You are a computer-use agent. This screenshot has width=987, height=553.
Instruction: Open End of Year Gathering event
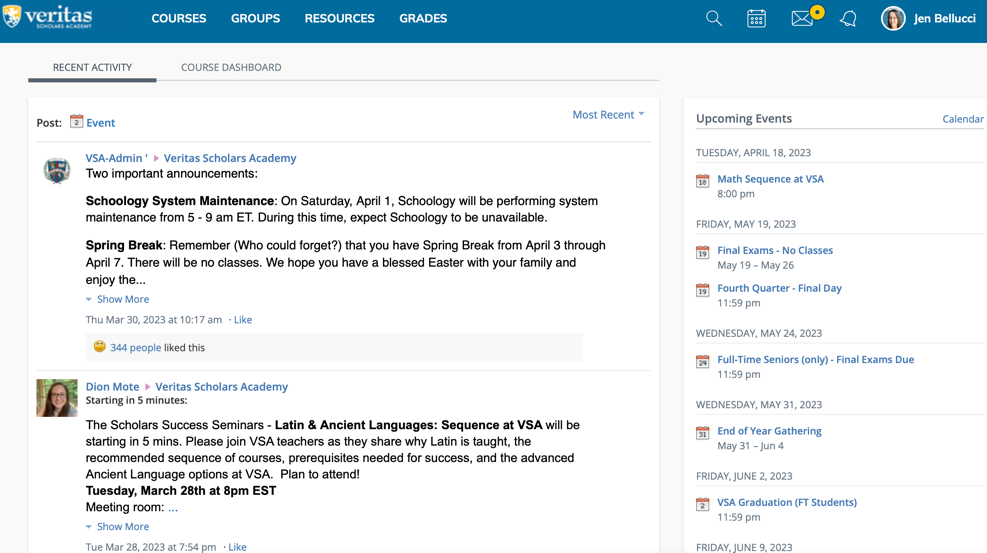(x=769, y=431)
